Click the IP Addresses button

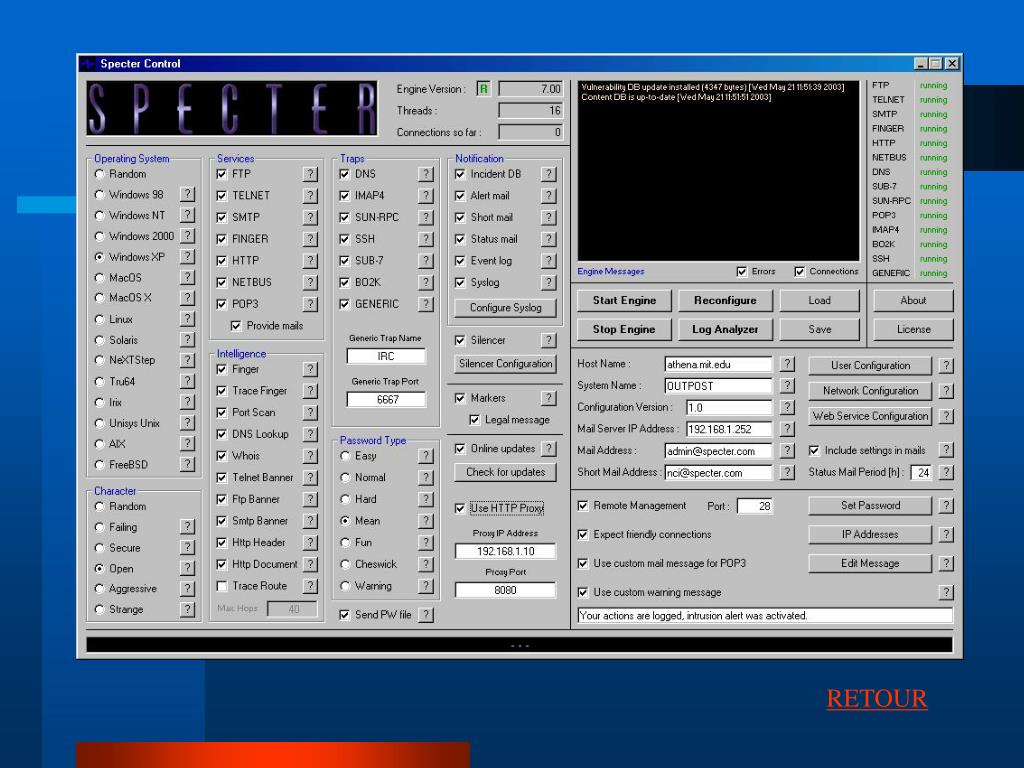[870, 534]
